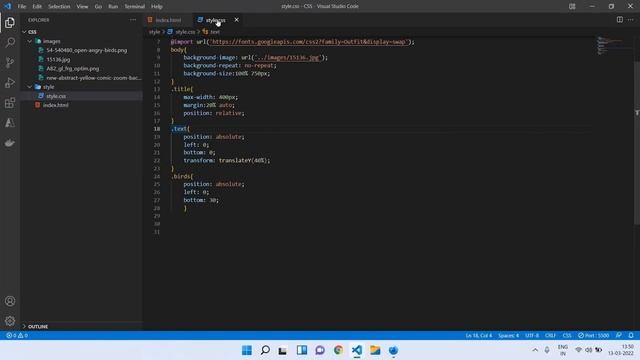Screen dimensions: 640x360
Task: Open Chat app on the taskbar
Action: pos(320,350)
